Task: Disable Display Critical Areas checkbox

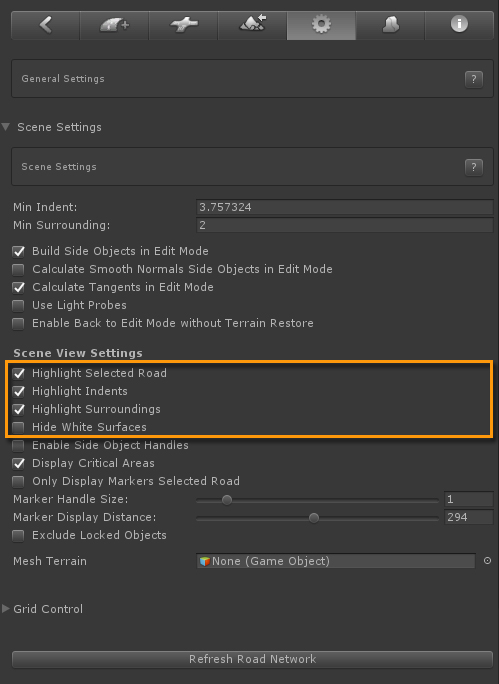Action: [x=18, y=463]
